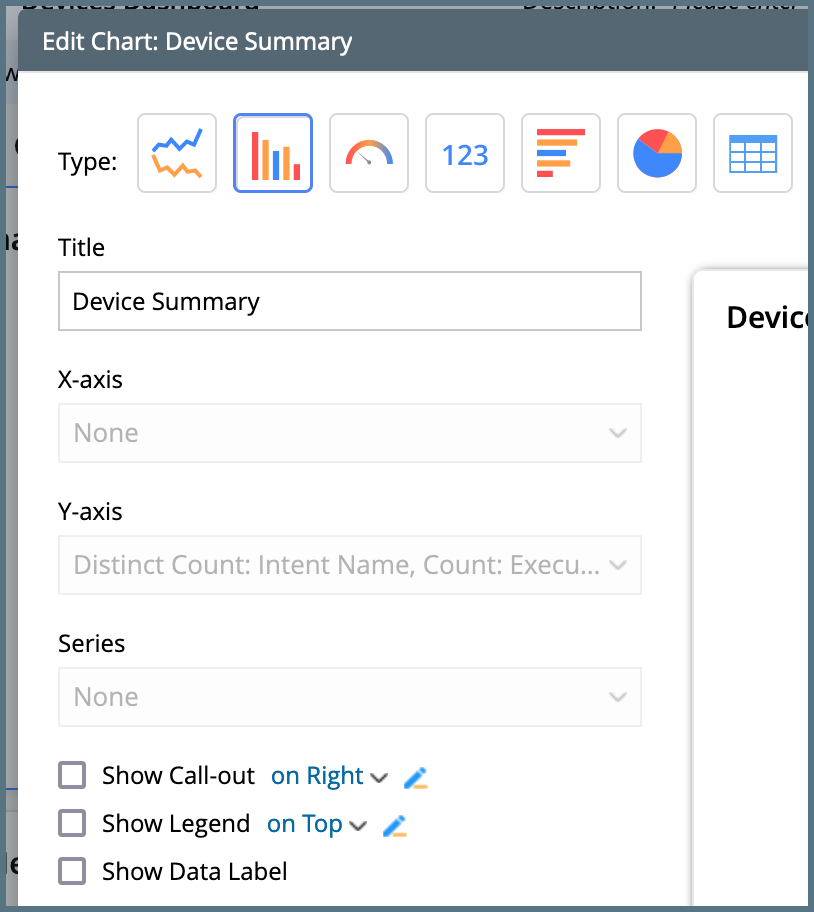
Task: Edit Call-out settings with pencil icon
Action: tap(416, 777)
